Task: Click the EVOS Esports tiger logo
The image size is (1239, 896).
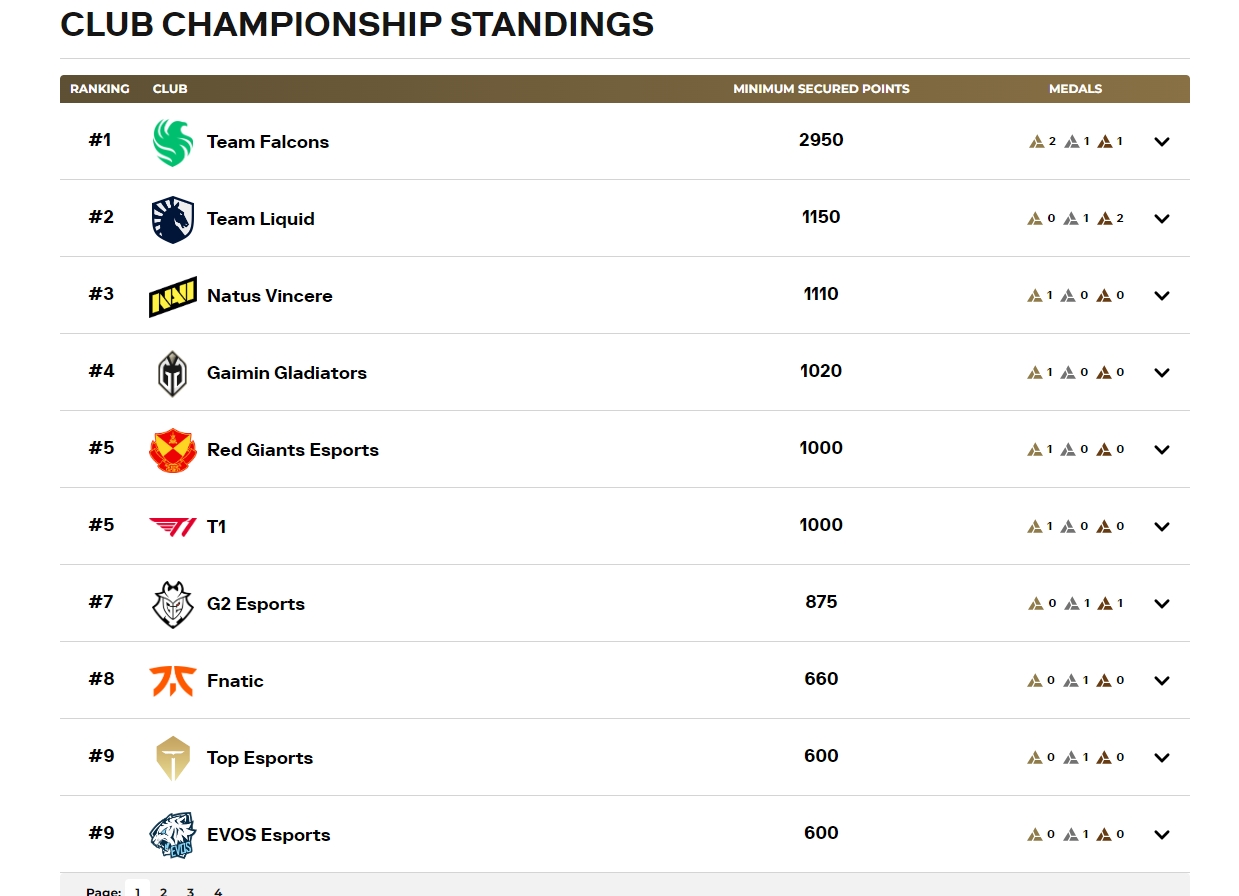Action: click(172, 835)
